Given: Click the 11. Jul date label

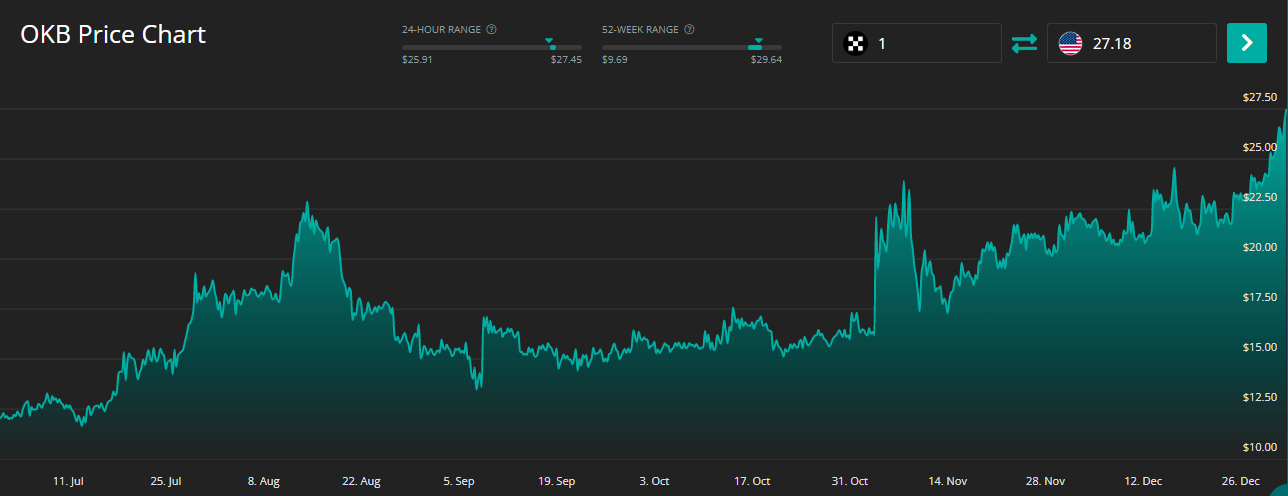Looking at the screenshot, I should [x=68, y=482].
